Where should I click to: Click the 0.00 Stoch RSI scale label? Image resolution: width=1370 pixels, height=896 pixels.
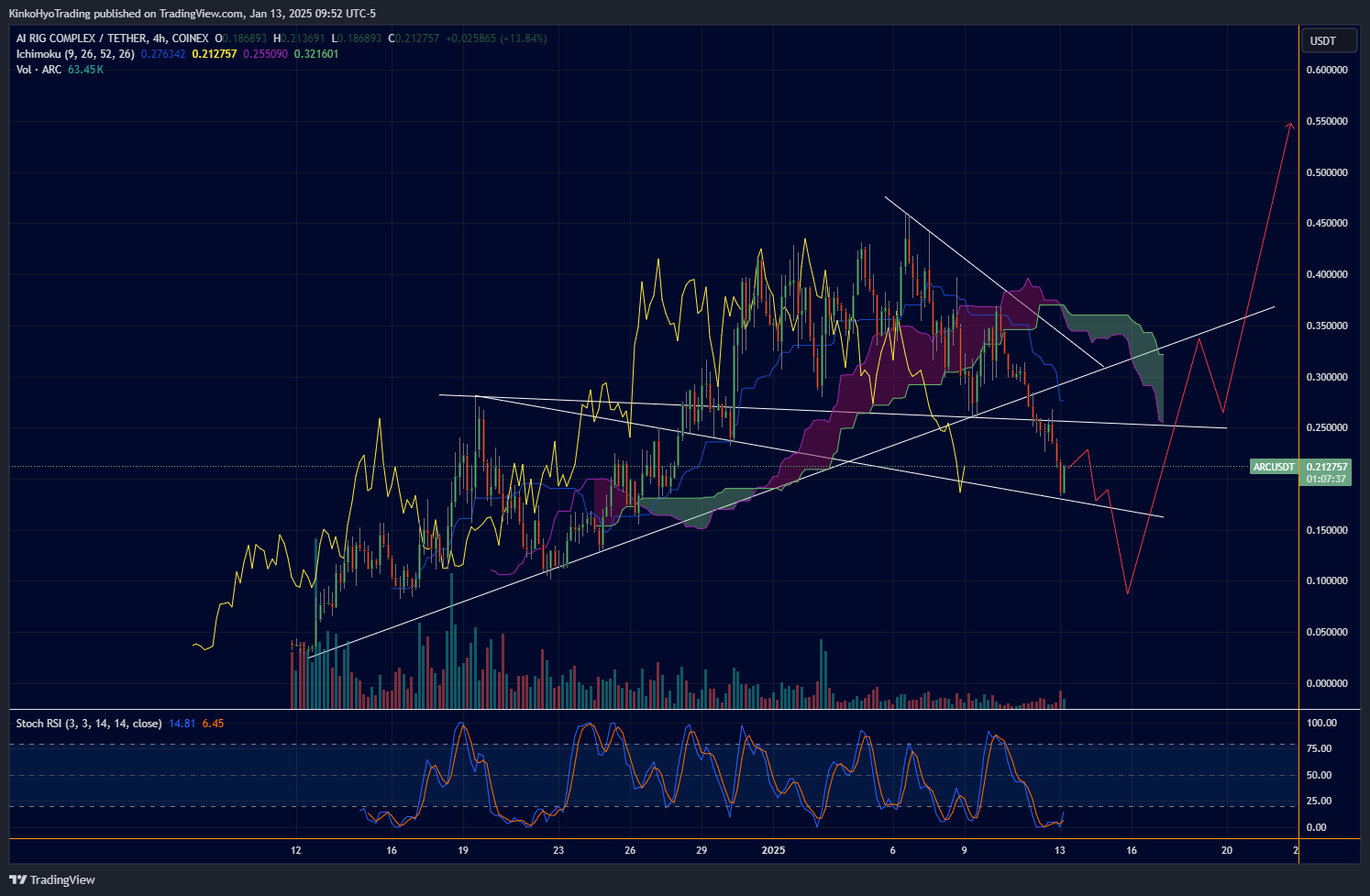tap(1316, 827)
